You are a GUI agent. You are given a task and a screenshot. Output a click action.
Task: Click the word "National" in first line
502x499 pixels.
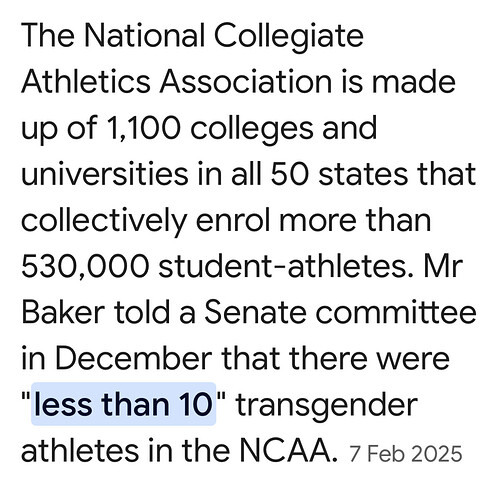pyautogui.click(x=144, y=35)
